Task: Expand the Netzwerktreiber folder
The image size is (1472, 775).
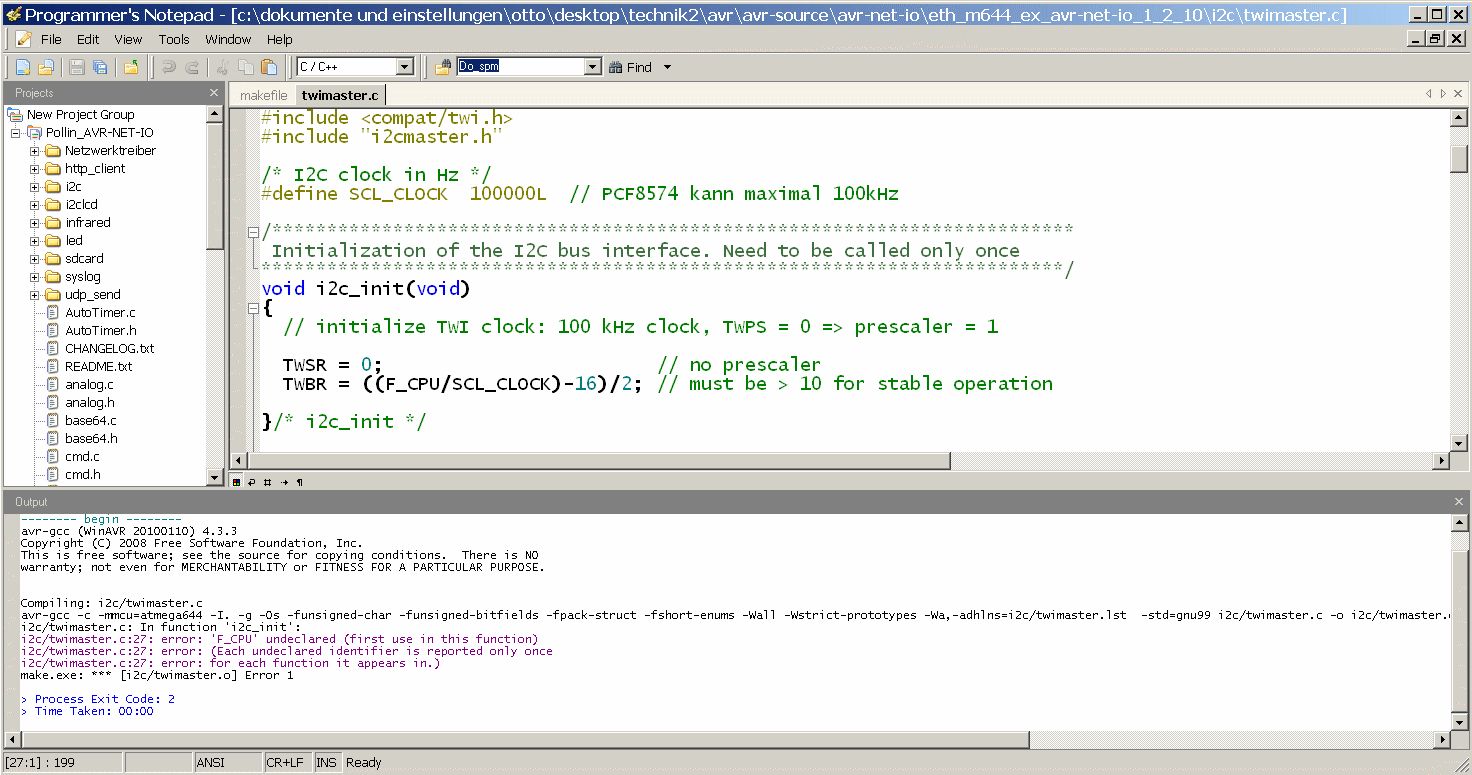Action: tap(34, 151)
